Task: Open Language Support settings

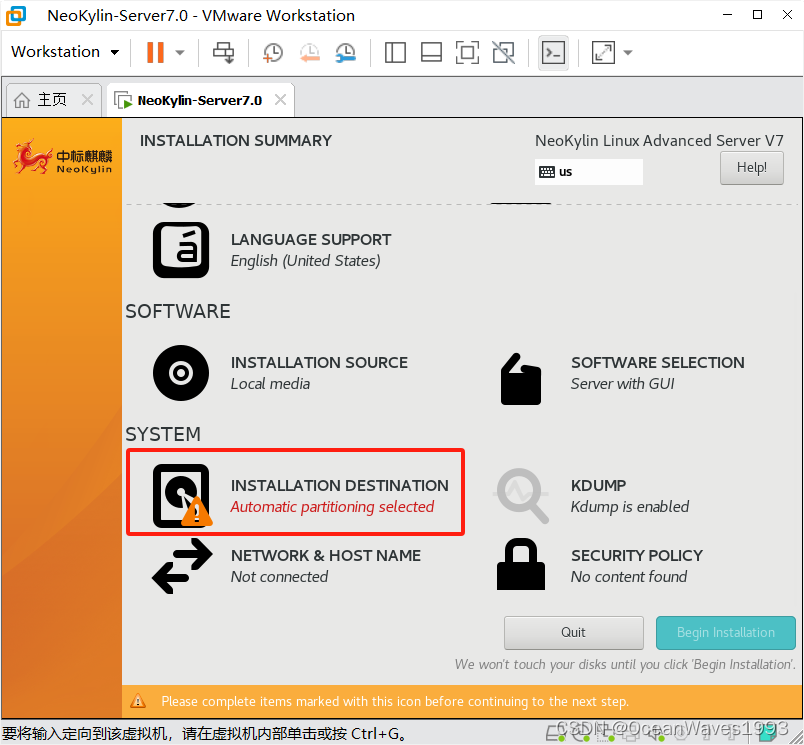Action: point(272,250)
